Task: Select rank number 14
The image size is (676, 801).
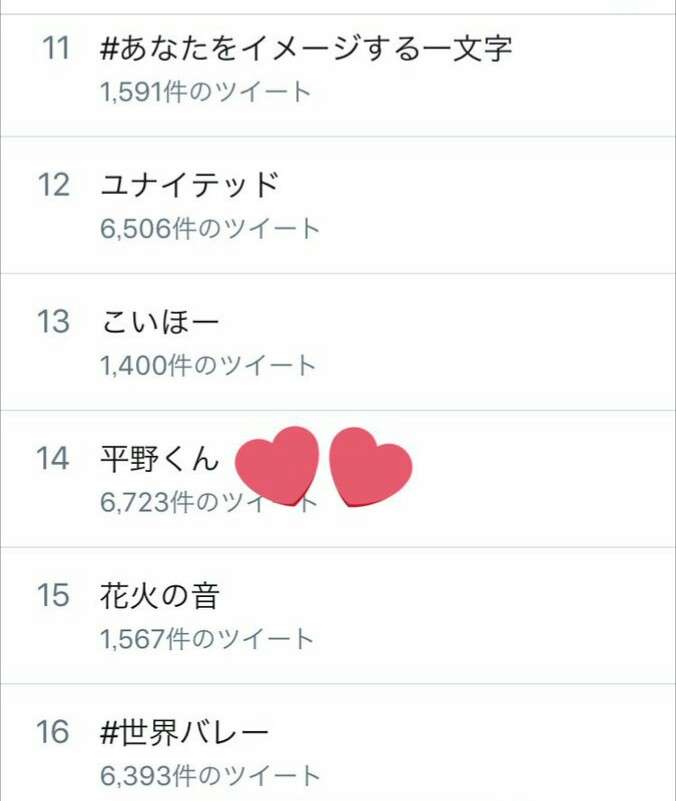Action: [x=53, y=458]
